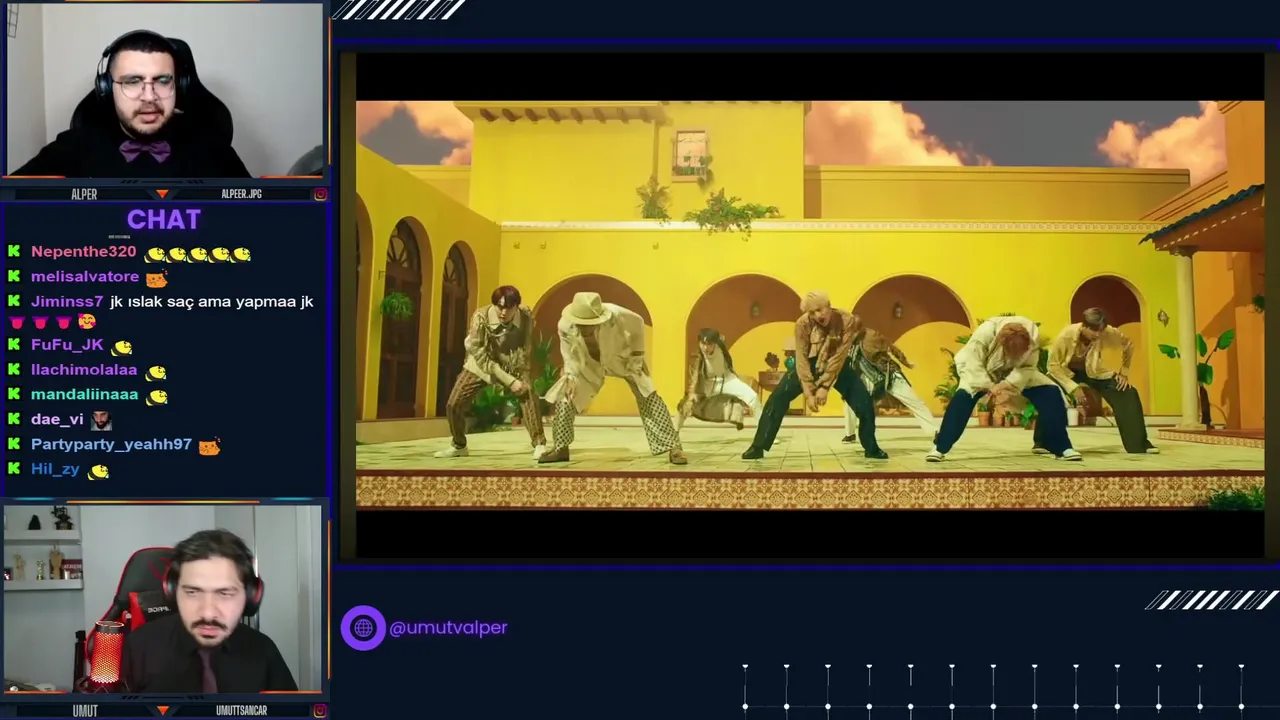1280x720 pixels.
Task: Click the melisalvatore username in chat
Action: click(x=85, y=277)
